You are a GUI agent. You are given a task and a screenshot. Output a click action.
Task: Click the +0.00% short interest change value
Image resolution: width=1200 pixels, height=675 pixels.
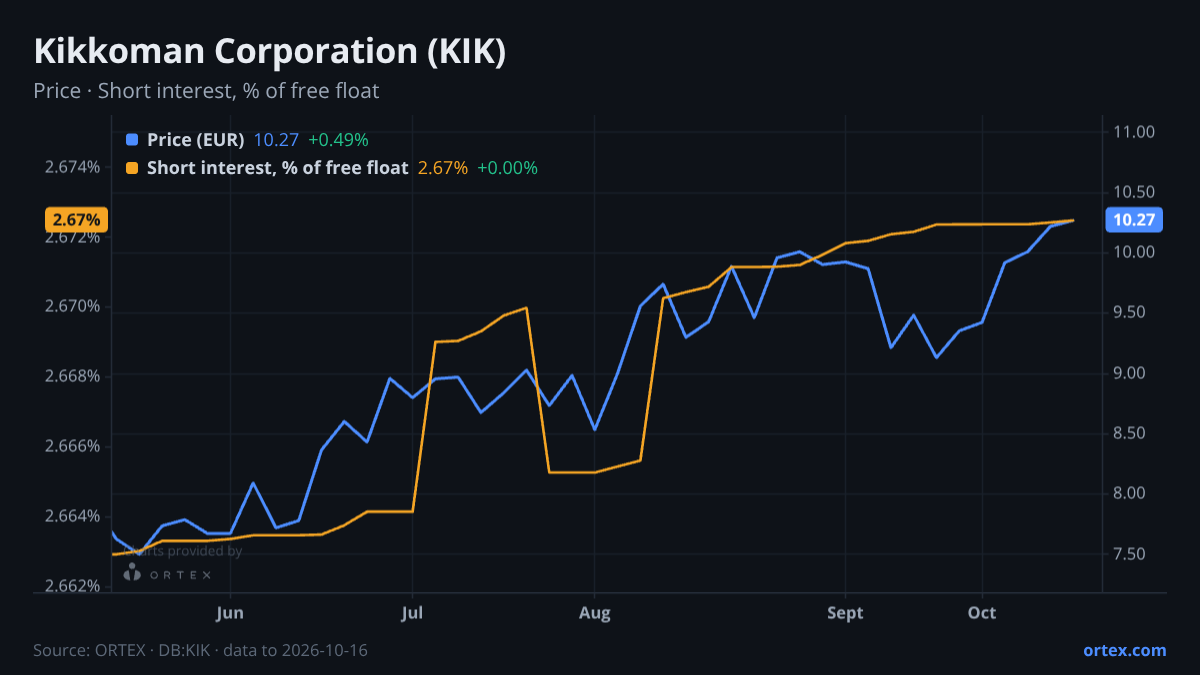point(507,168)
